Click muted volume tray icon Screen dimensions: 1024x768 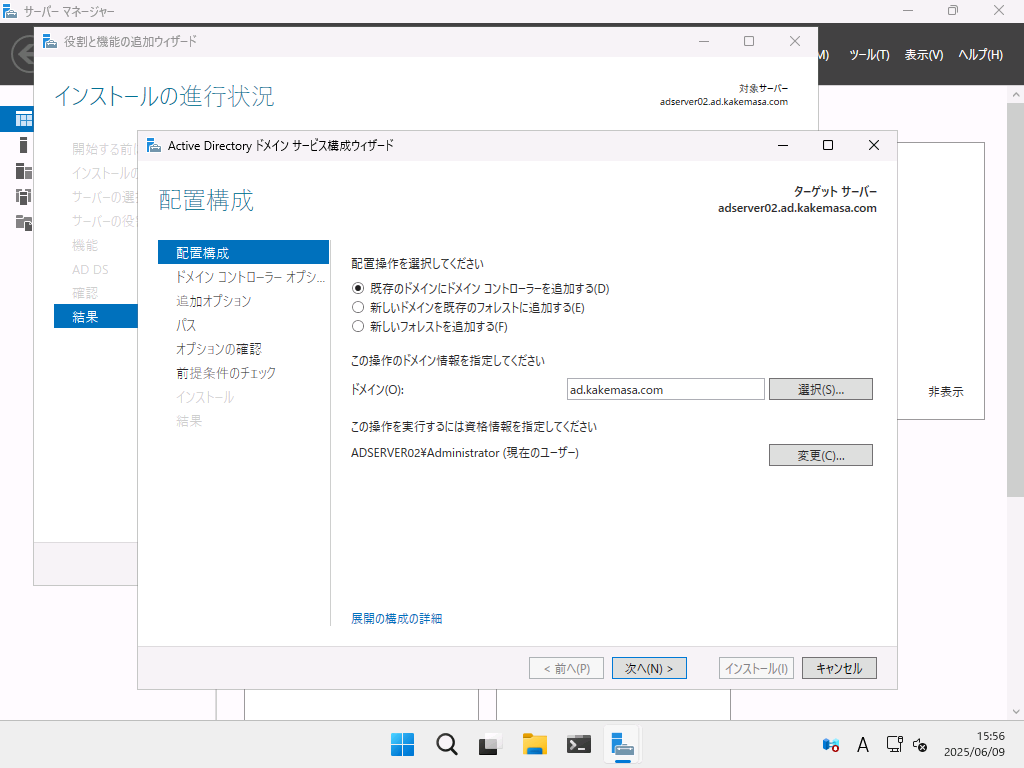point(920,744)
